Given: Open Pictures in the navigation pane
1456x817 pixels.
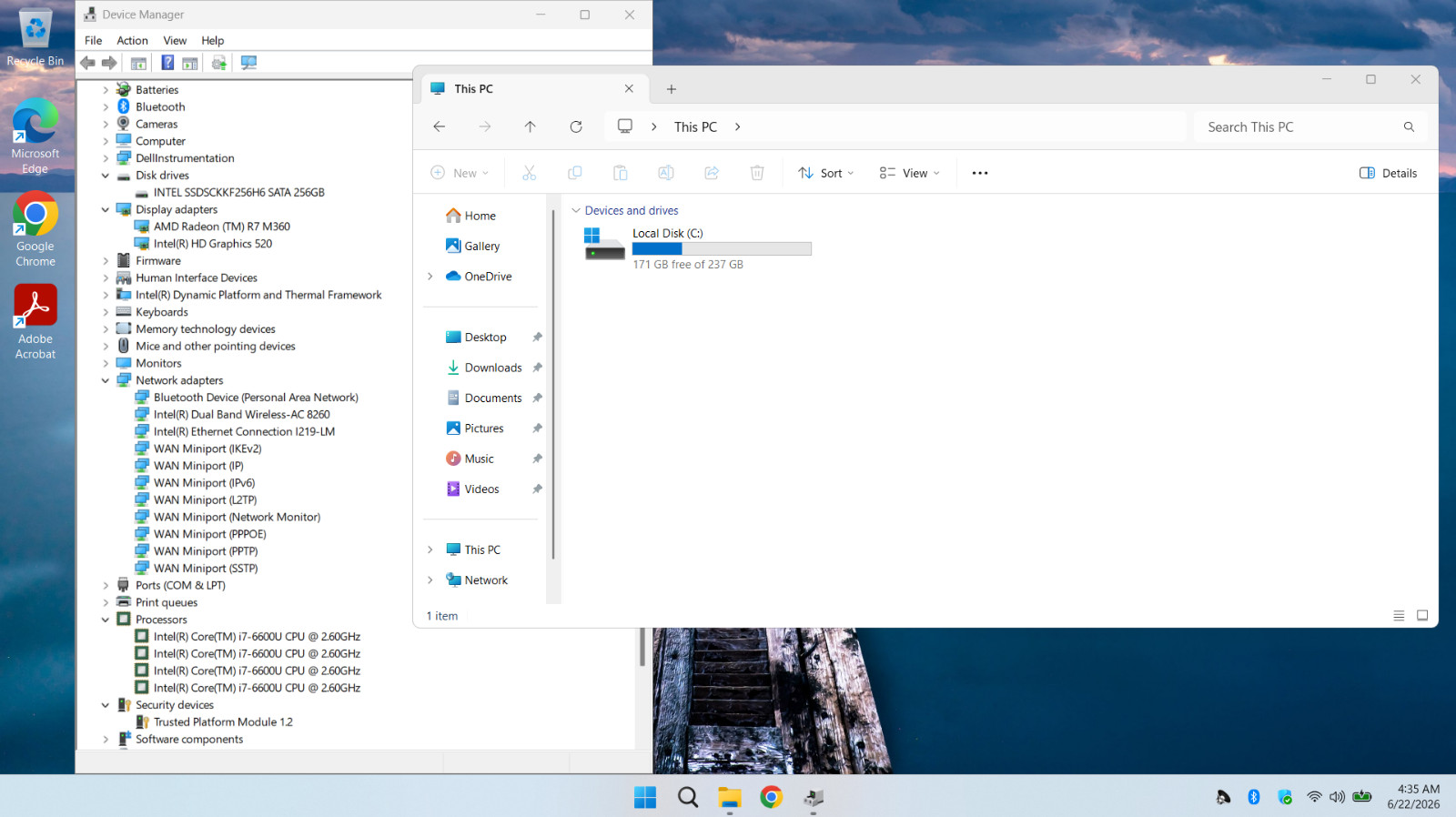Looking at the screenshot, I should 474,429.
